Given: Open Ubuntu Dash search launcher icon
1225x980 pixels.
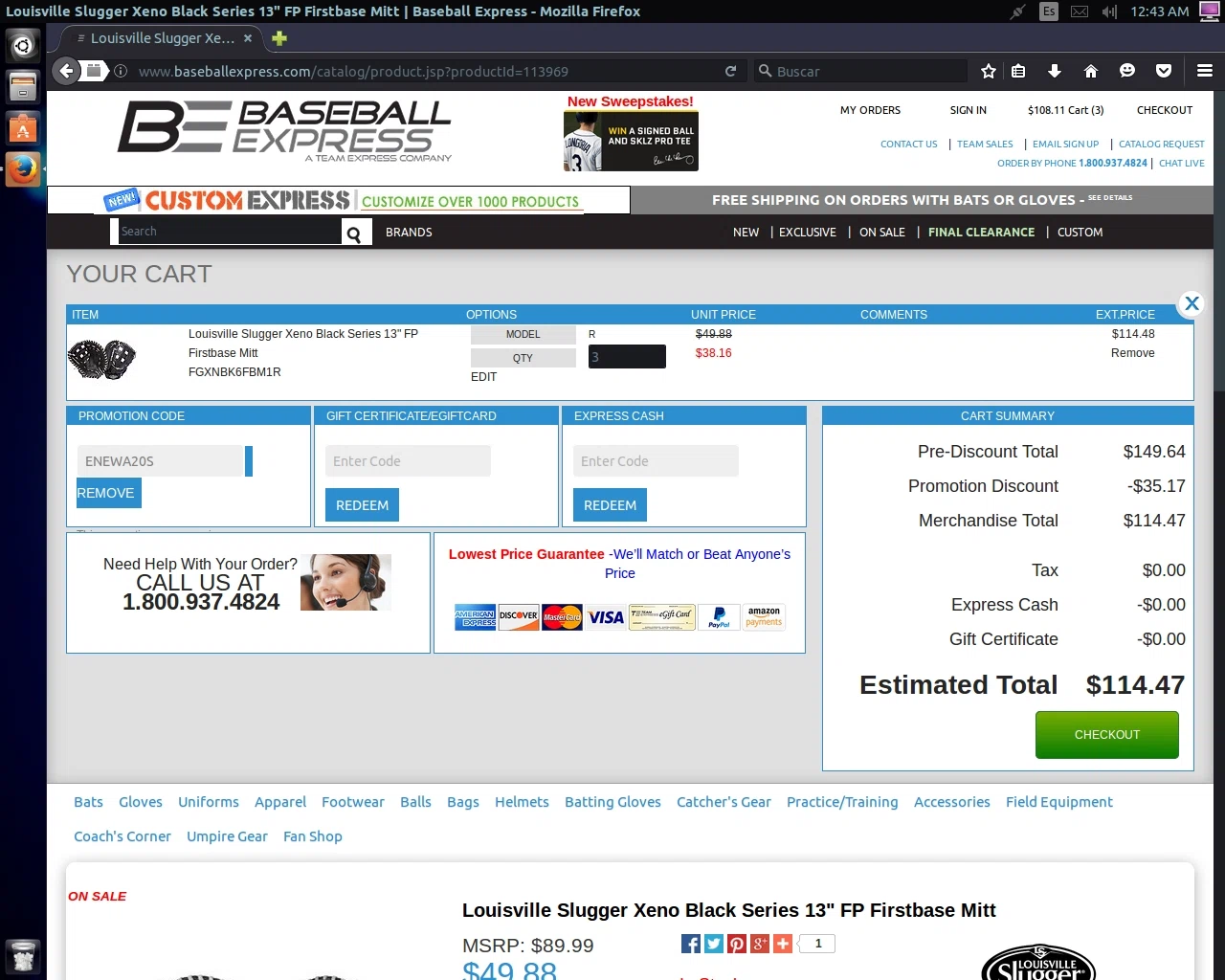Looking at the screenshot, I should pyautogui.click(x=23, y=45).
